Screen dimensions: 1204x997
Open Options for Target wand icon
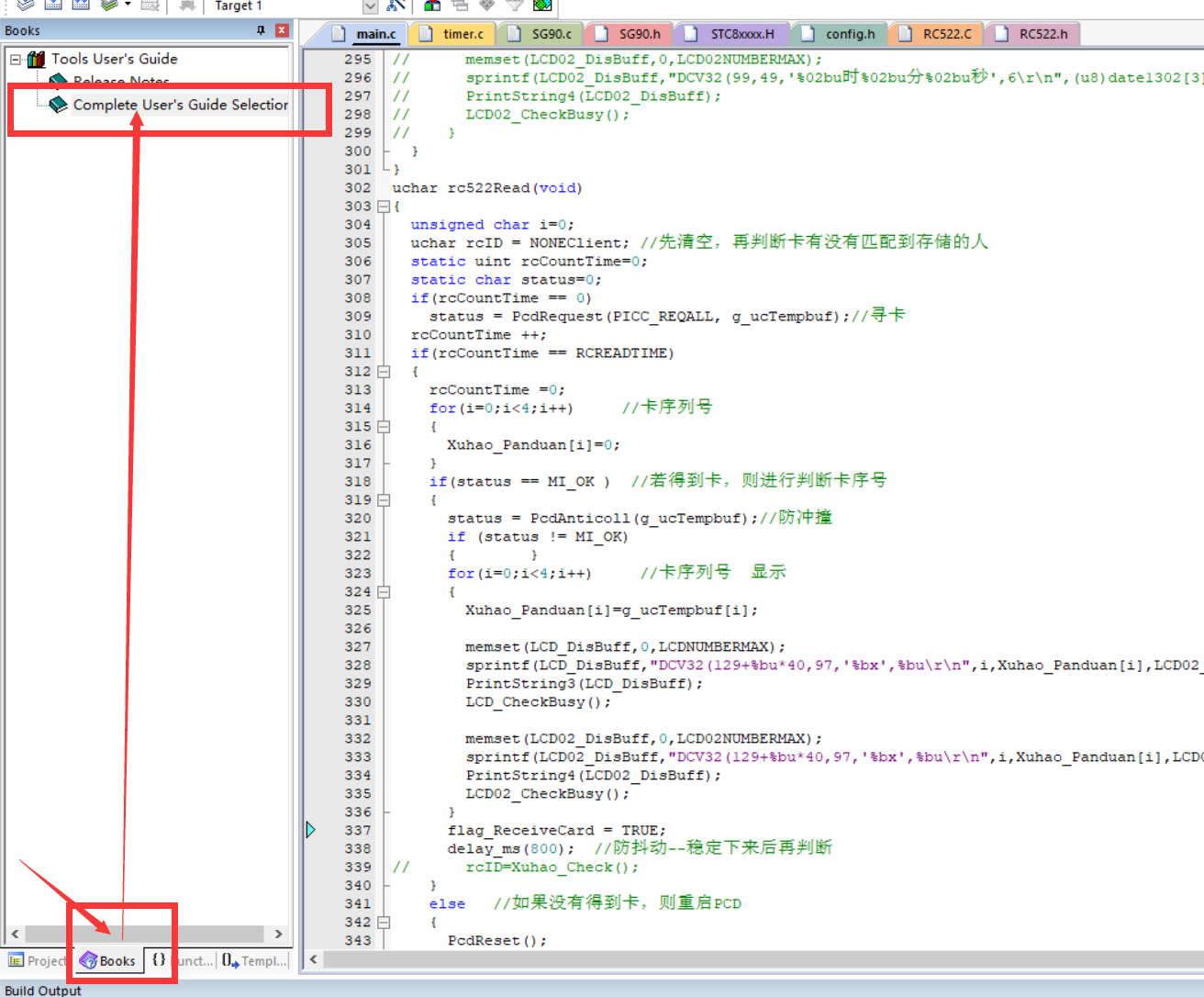coord(396,6)
